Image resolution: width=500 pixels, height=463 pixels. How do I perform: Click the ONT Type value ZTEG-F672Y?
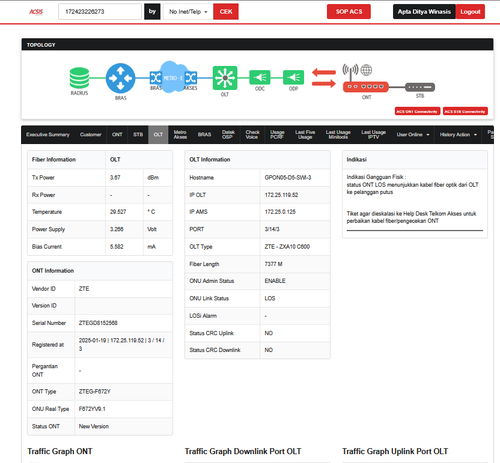coord(94,392)
